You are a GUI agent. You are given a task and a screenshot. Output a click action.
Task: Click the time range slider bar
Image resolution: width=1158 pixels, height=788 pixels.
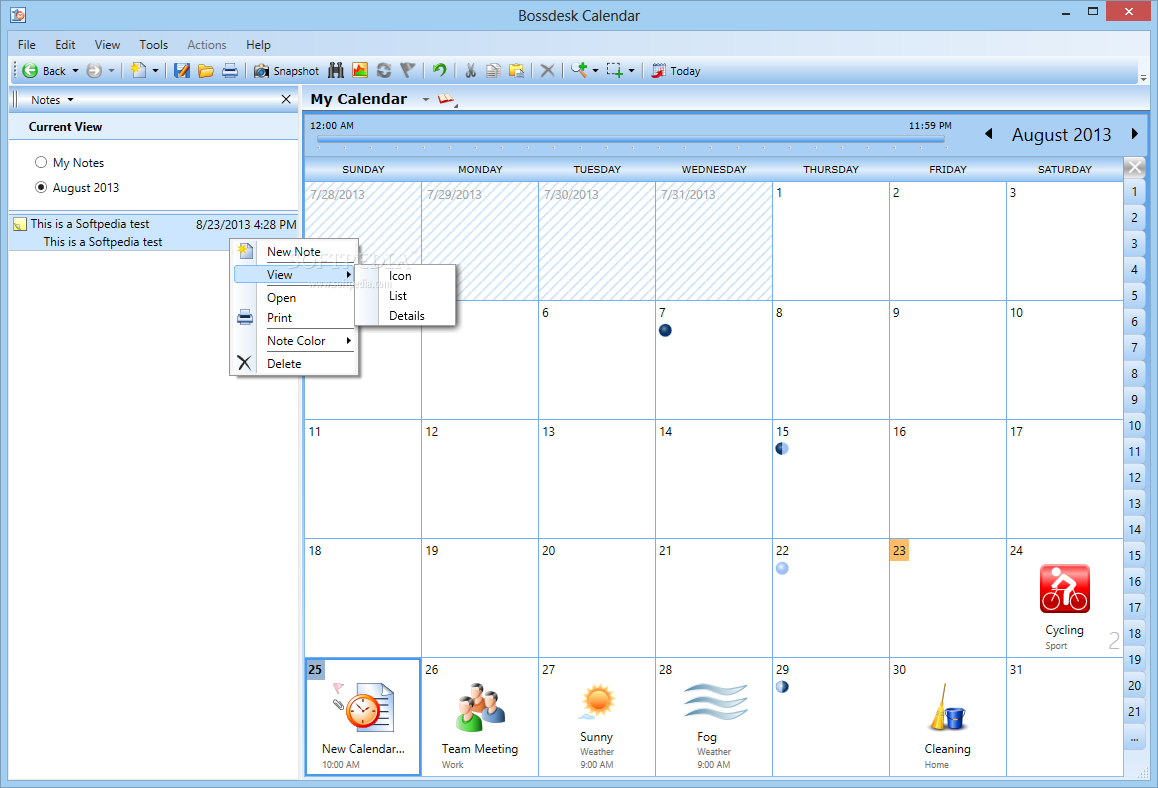pos(631,139)
